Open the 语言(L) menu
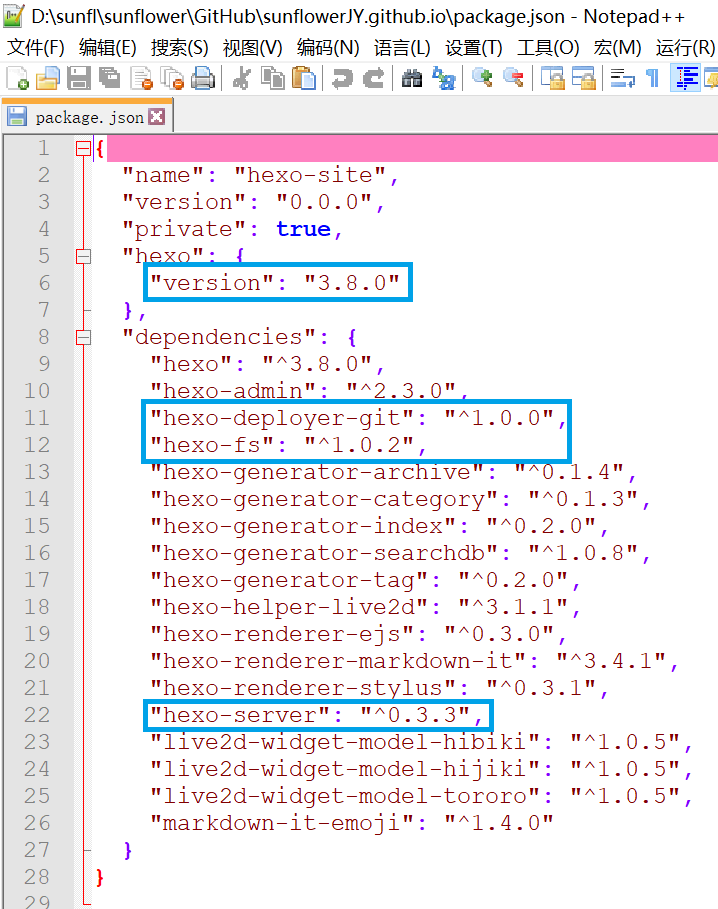Image resolution: width=718 pixels, height=909 pixels. point(402,48)
